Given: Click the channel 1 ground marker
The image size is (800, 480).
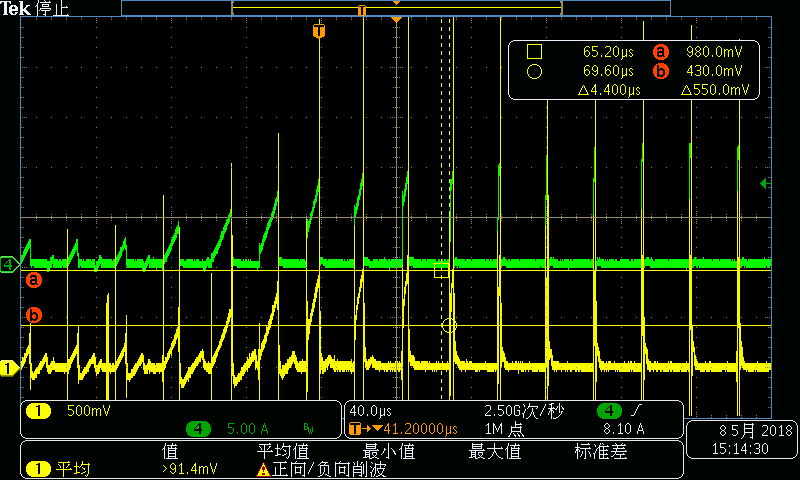Looking at the screenshot, I should (8, 368).
